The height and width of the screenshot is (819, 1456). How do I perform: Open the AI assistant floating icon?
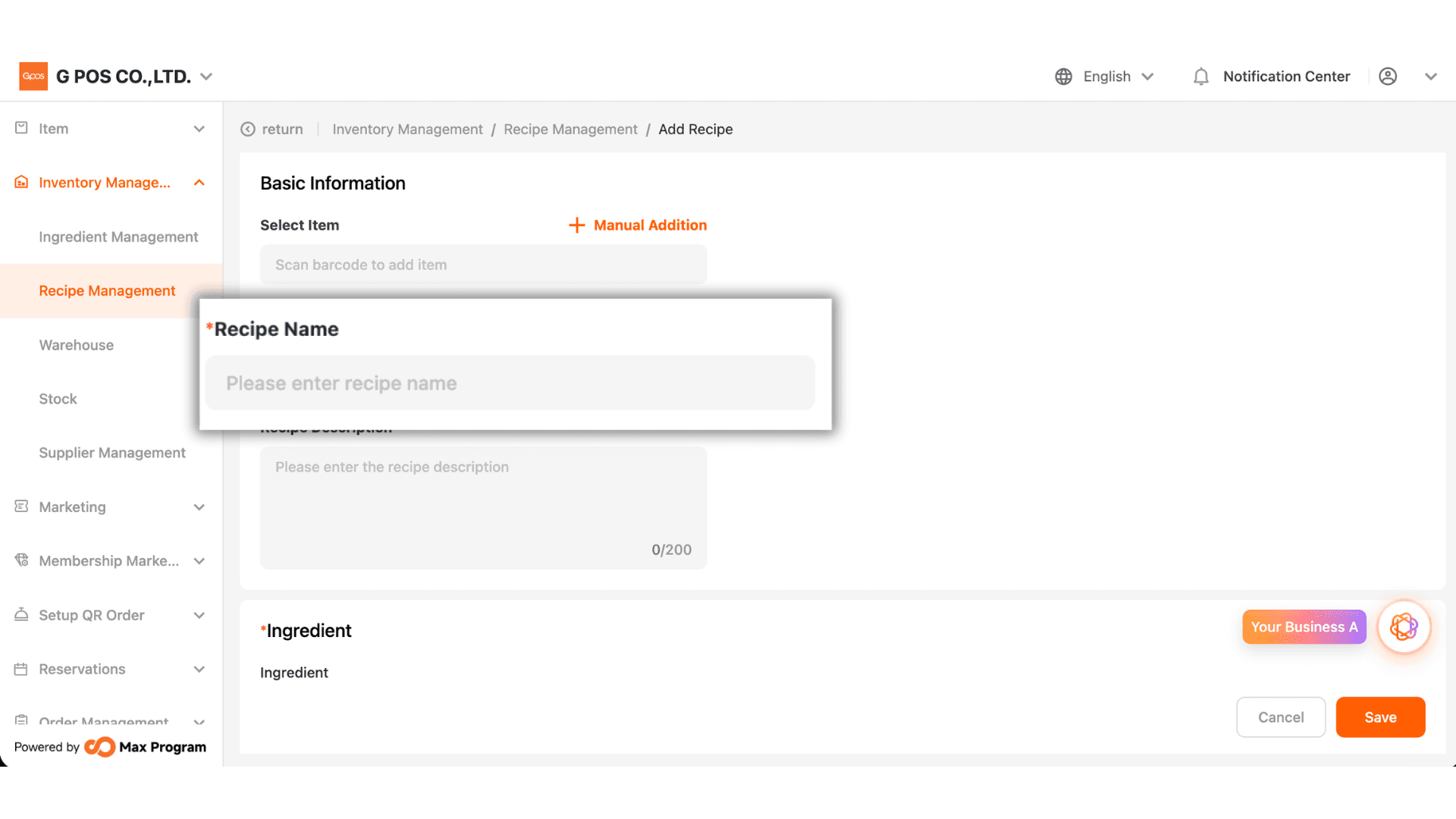[1404, 627]
